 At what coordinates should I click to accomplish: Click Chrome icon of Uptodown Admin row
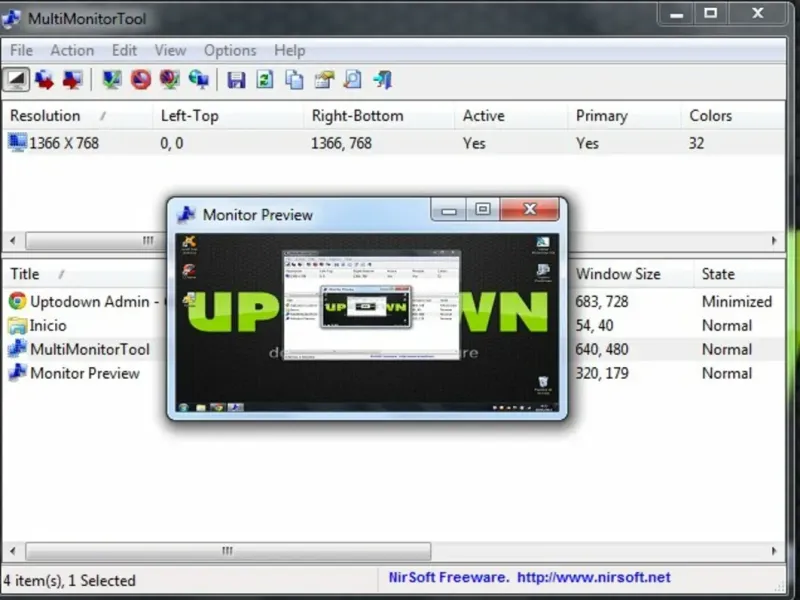pos(17,301)
